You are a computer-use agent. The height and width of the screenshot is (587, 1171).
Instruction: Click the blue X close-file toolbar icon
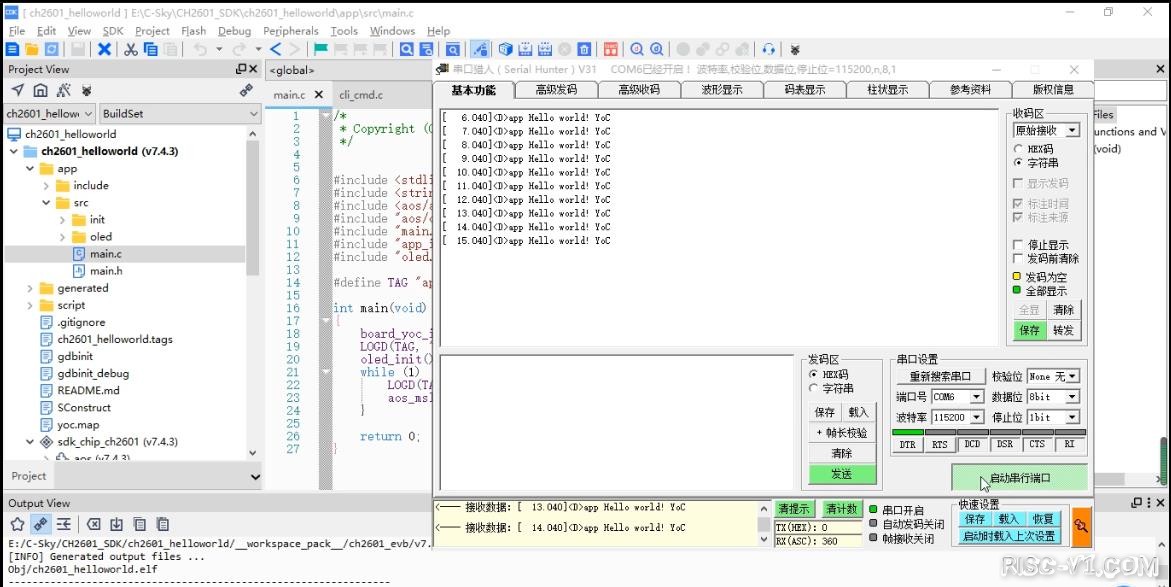104,49
